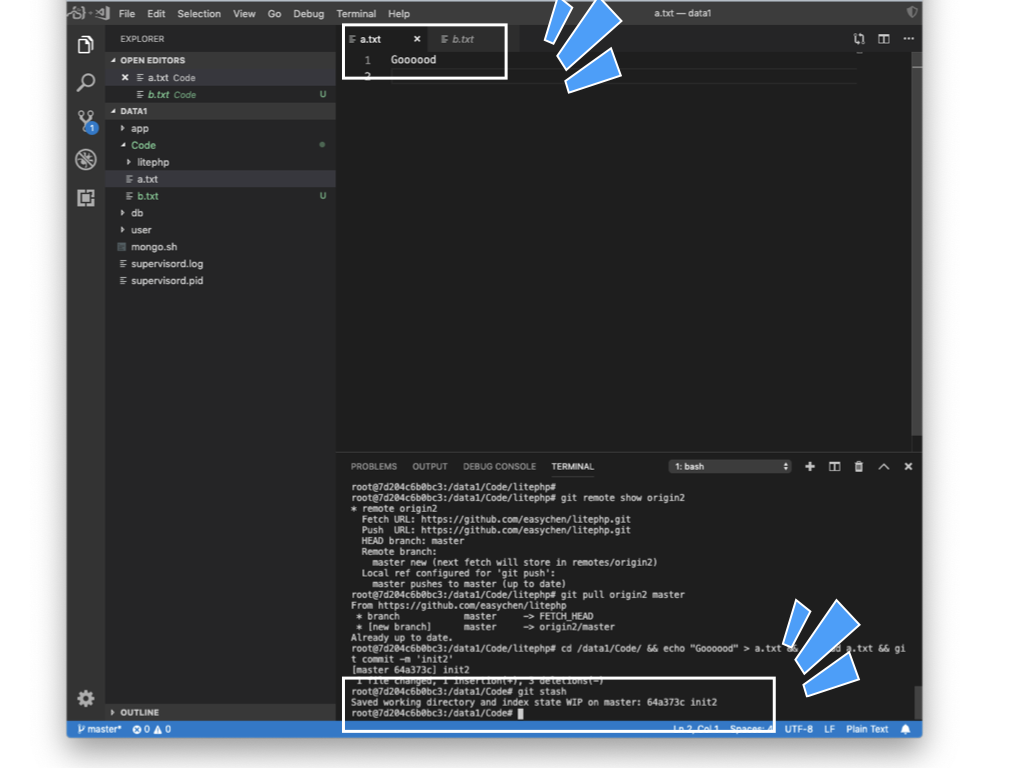
Task: Expand the app folder in explorer
Action: [139, 128]
